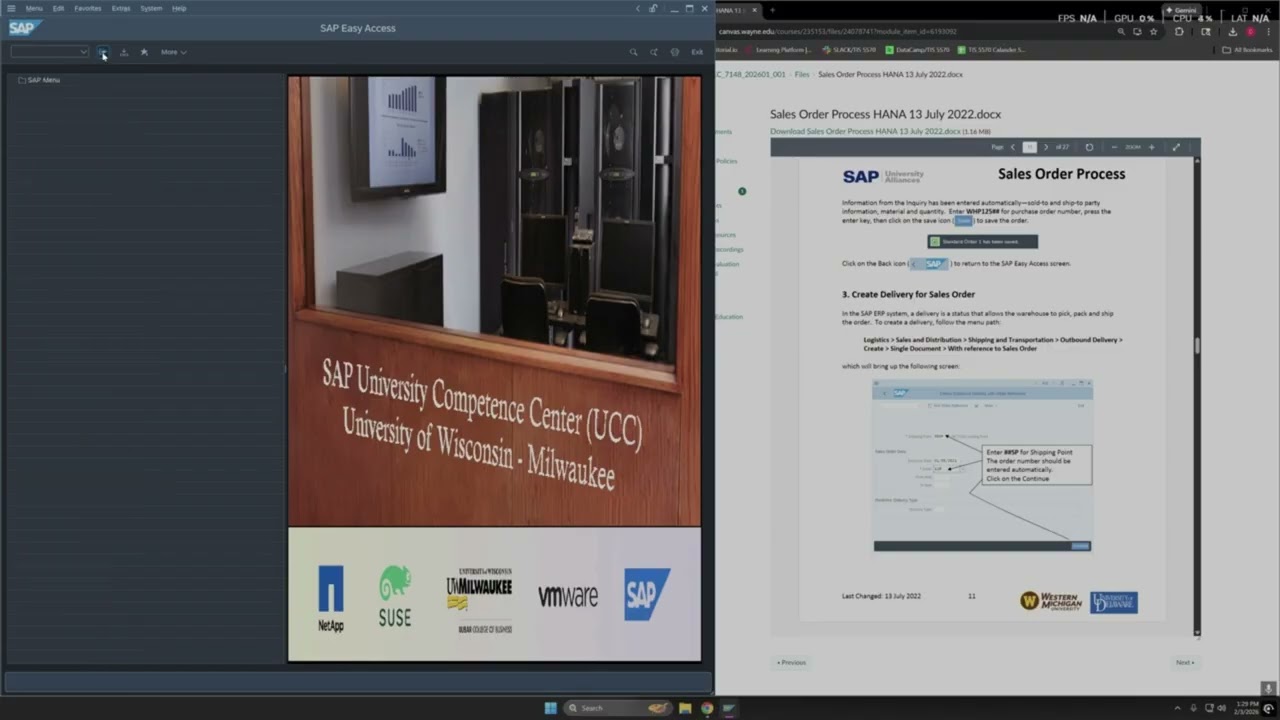Click the SAP menu toolbar icon under cursor
Viewport: 1280px width, 720px height.
point(102,52)
